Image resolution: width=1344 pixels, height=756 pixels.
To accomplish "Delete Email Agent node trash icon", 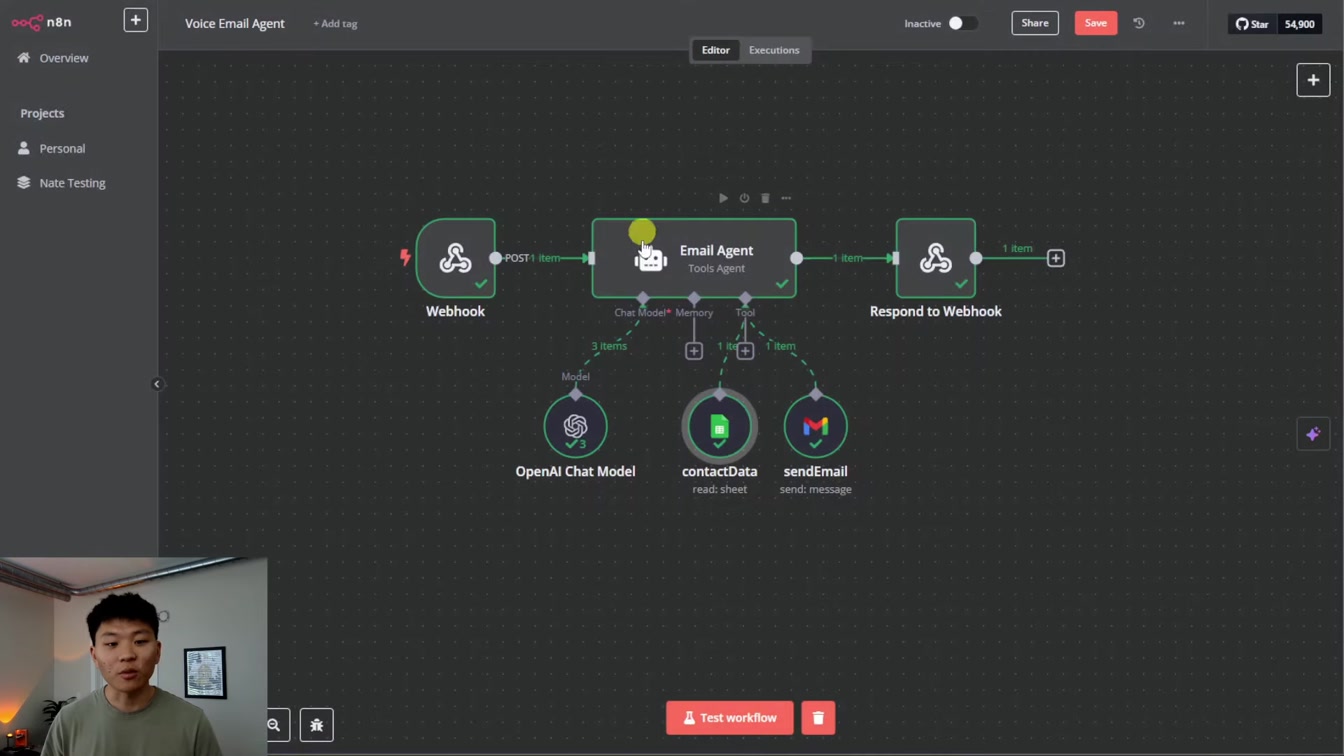I will [765, 198].
